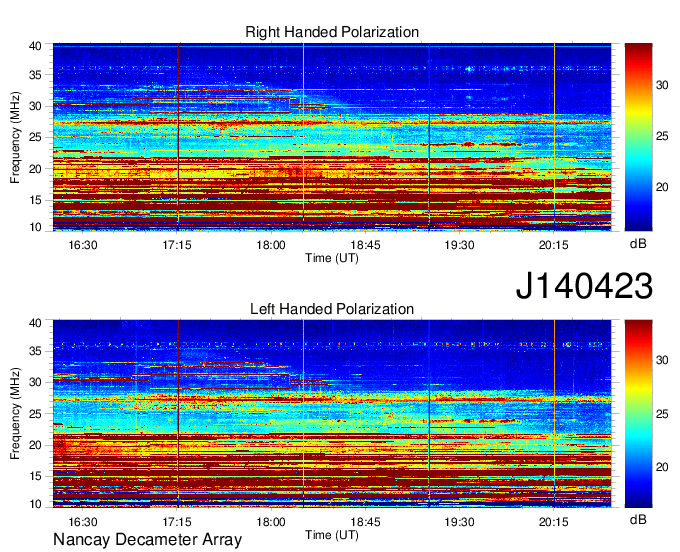The height and width of the screenshot is (552, 680).
Task: Click the 16:30 time tick of the left-handed plot
Action: click(83, 522)
